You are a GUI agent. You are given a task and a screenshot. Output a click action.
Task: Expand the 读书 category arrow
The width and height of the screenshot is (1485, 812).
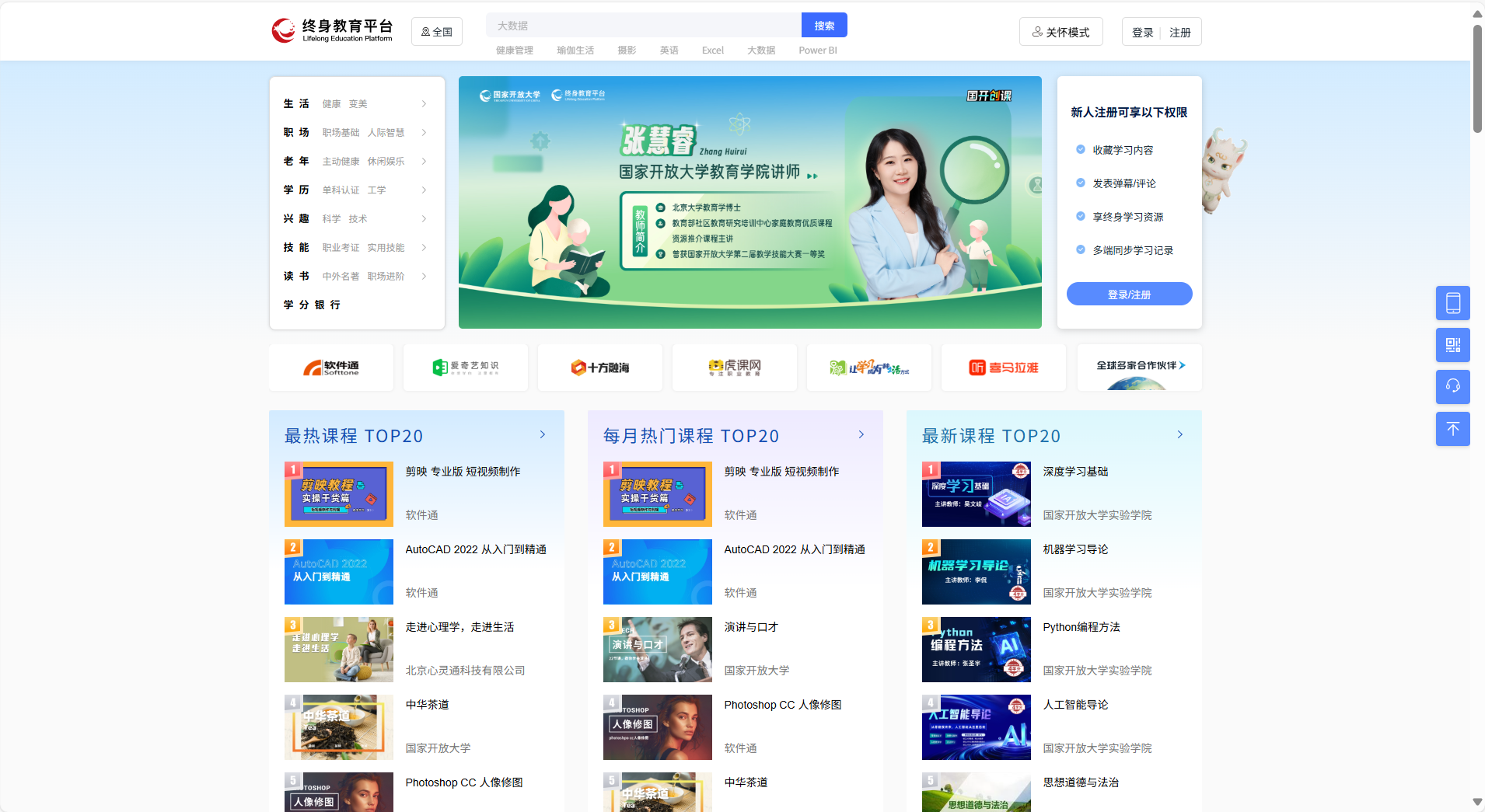click(x=424, y=277)
